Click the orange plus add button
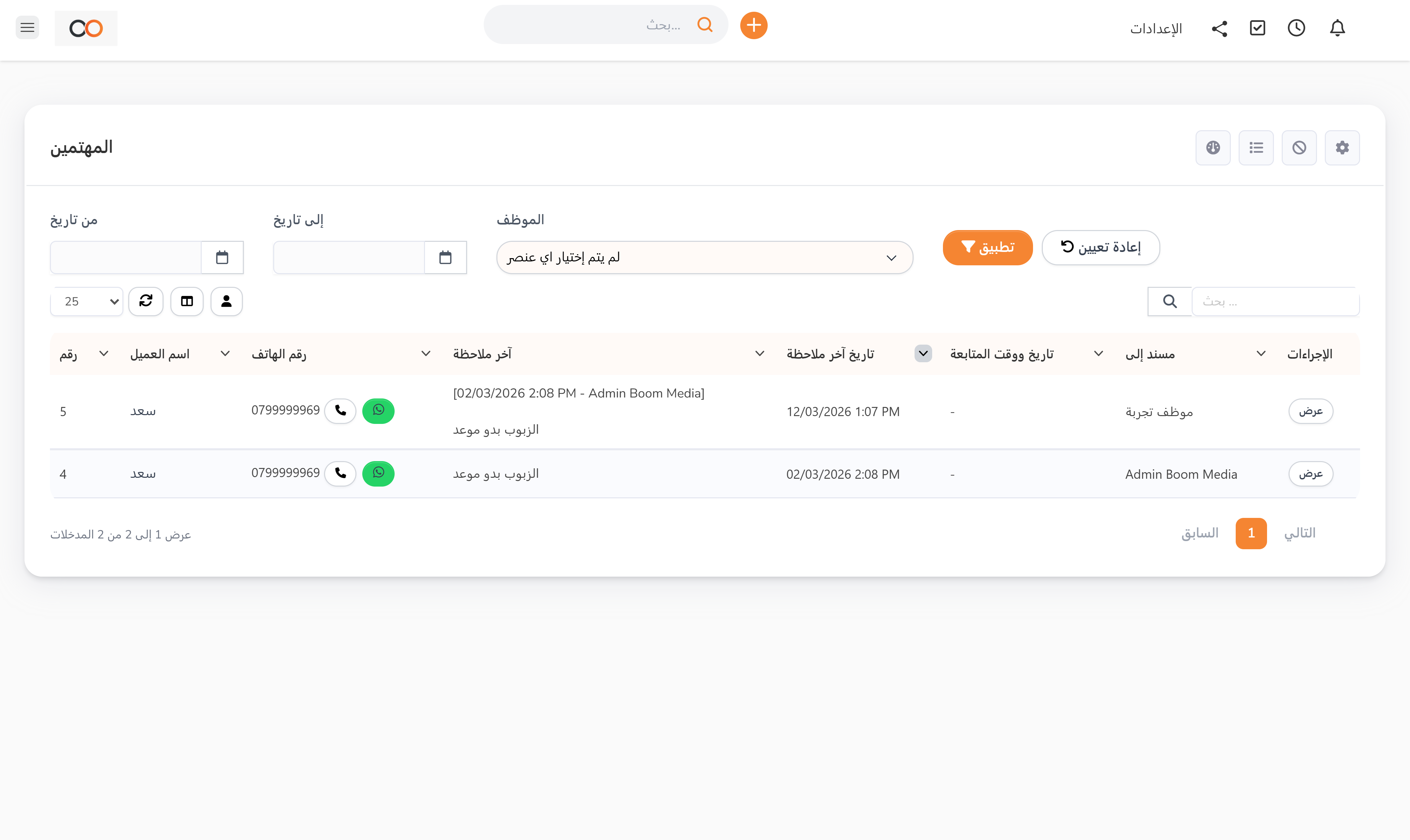 753,25
